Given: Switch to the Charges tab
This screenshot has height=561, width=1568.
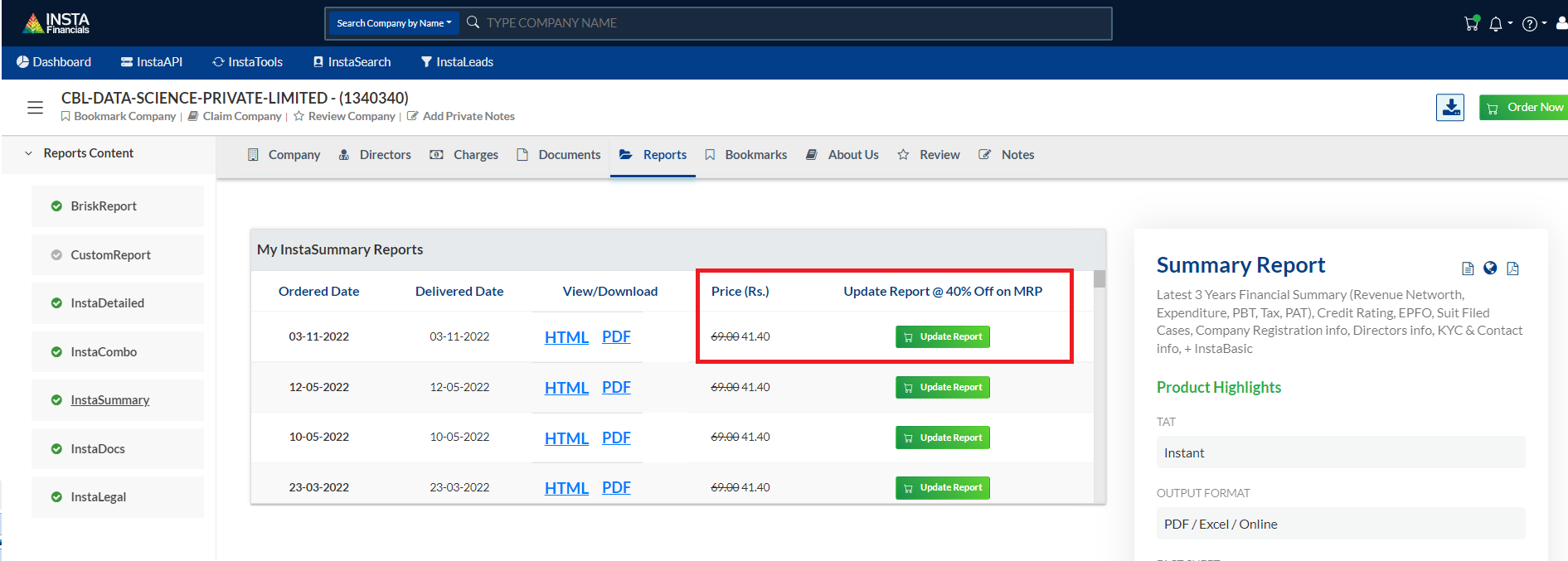Looking at the screenshot, I should (x=464, y=155).
